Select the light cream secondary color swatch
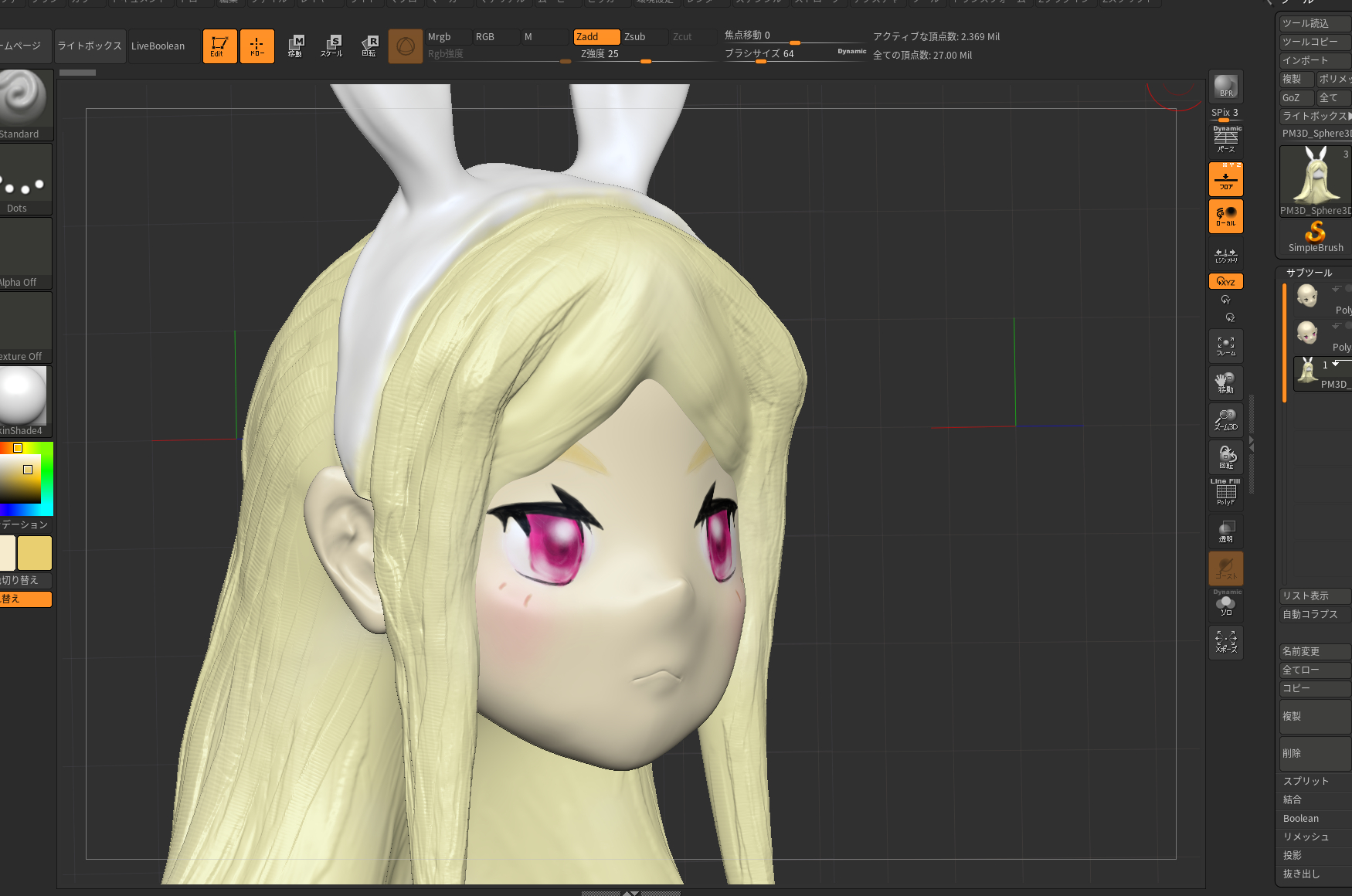This screenshot has width=1352, height=896. tap(7, 553)
